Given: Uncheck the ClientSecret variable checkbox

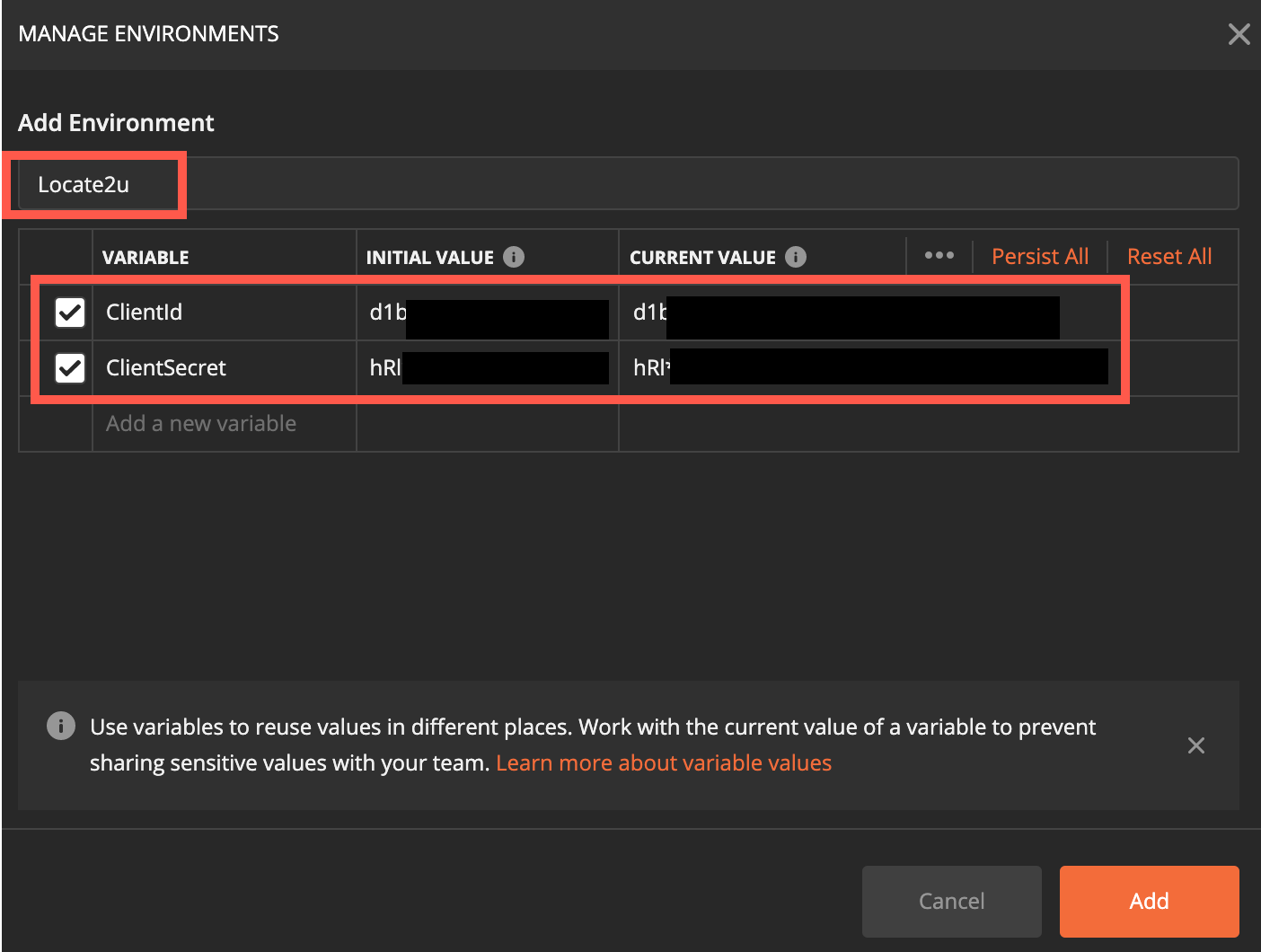Looking at the screenshot, I should pos(70,368).
